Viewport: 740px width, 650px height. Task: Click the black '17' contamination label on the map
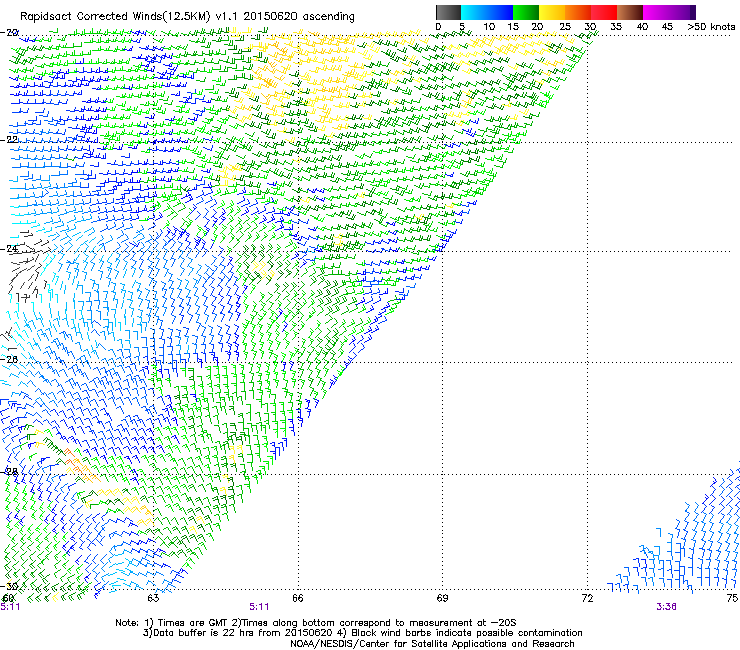pyautogui.click(x=23, y=298)
